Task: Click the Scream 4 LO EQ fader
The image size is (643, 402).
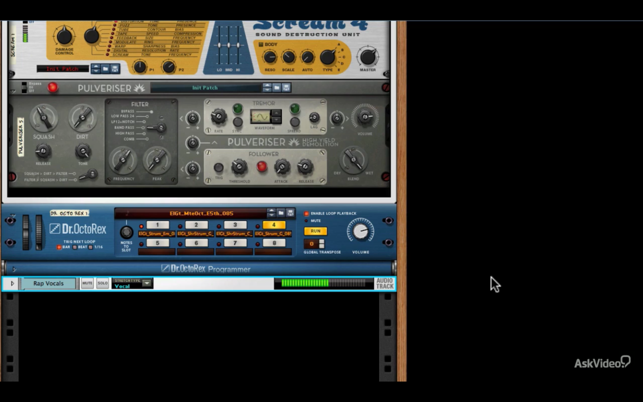Action: (x=219, y=45)
